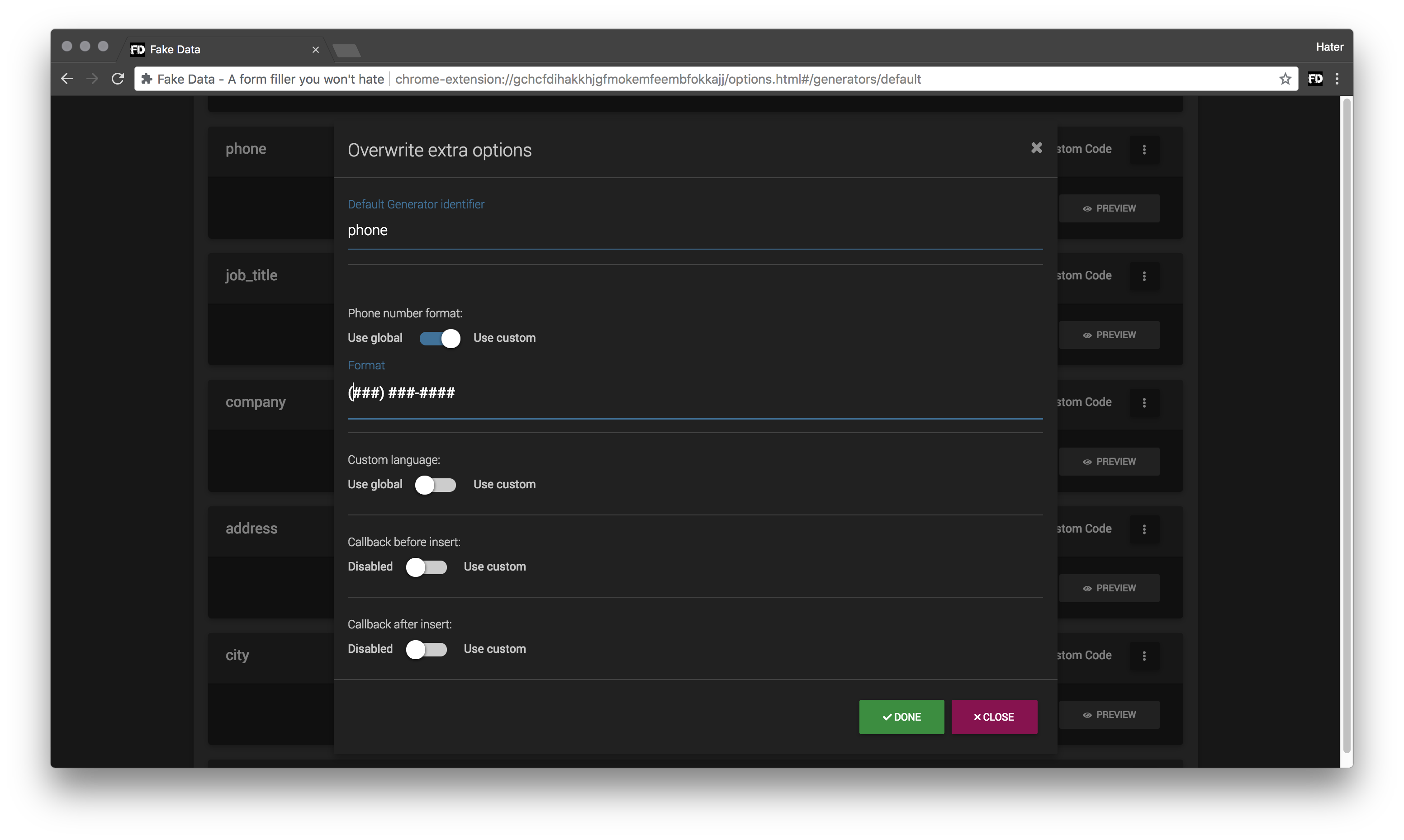1404x840 pixels.
Task: Enable the Custom language toggle
Action: [435, 485]
